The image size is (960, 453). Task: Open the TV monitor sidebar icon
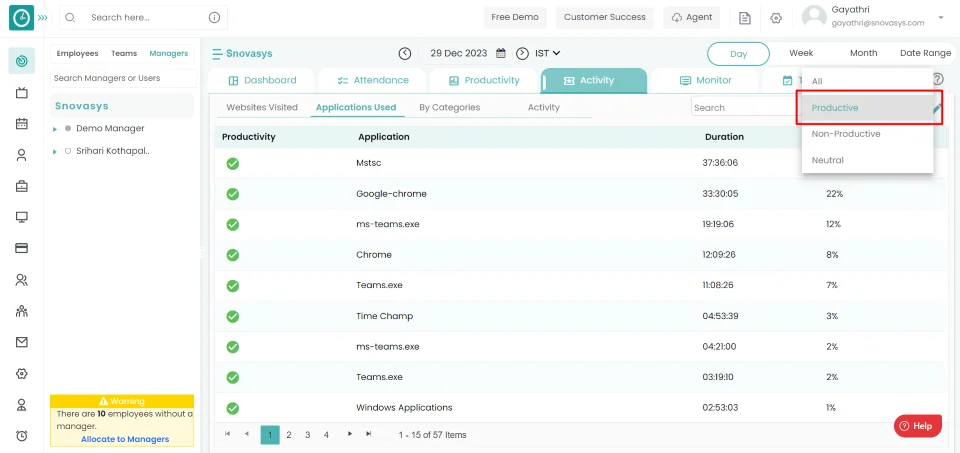[21, 92]
